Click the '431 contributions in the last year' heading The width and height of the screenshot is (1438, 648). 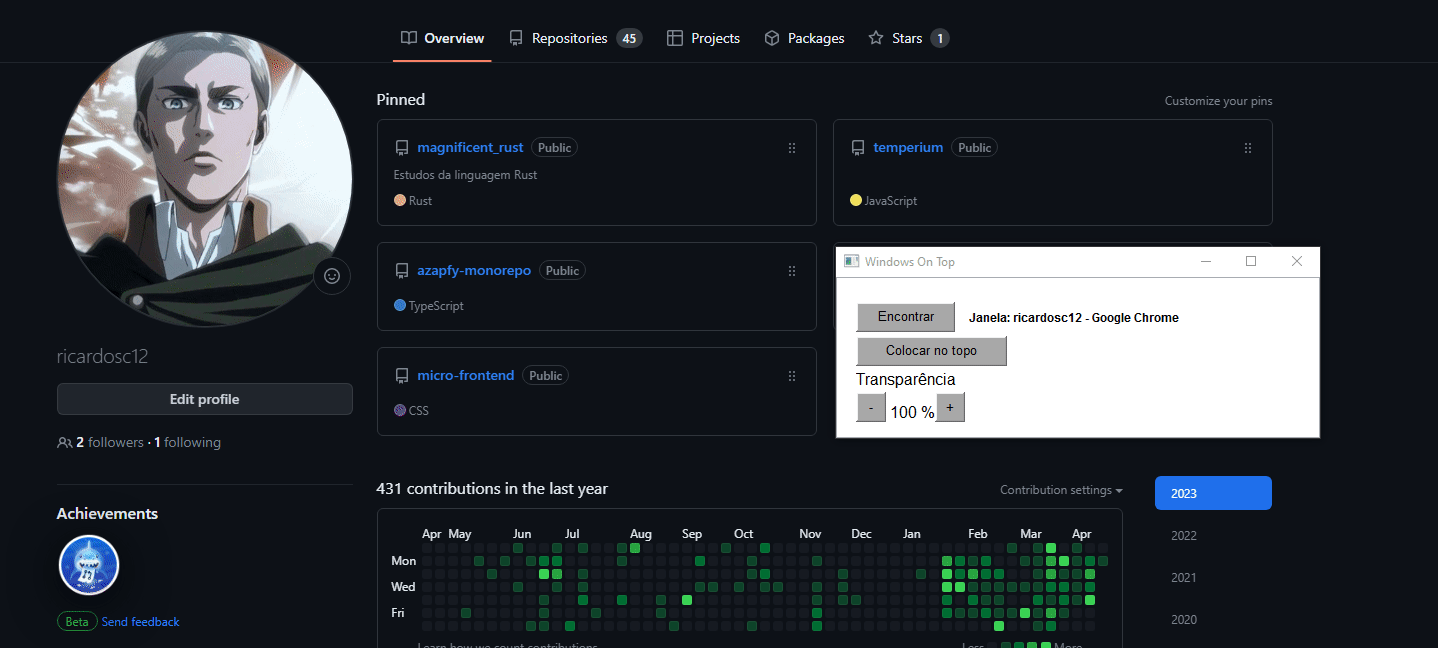(x=492, y=489)
